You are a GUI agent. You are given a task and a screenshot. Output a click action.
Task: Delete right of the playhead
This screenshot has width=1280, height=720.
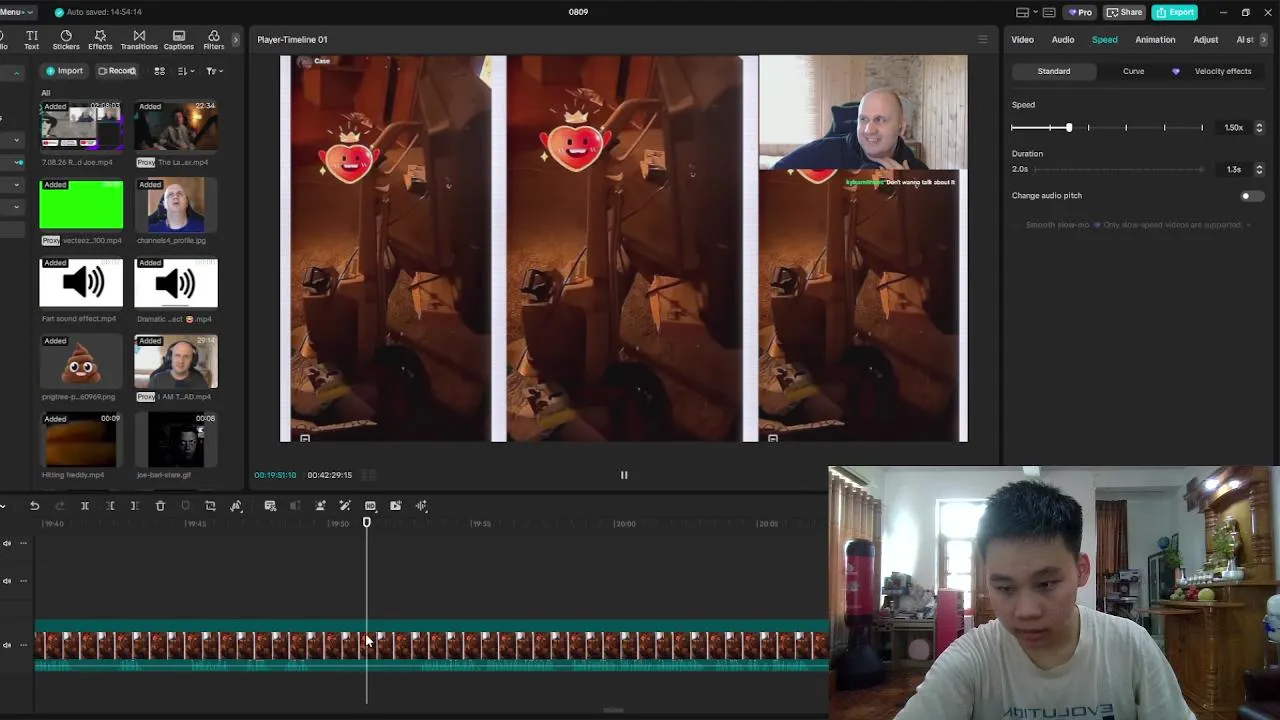coord(134,506)
